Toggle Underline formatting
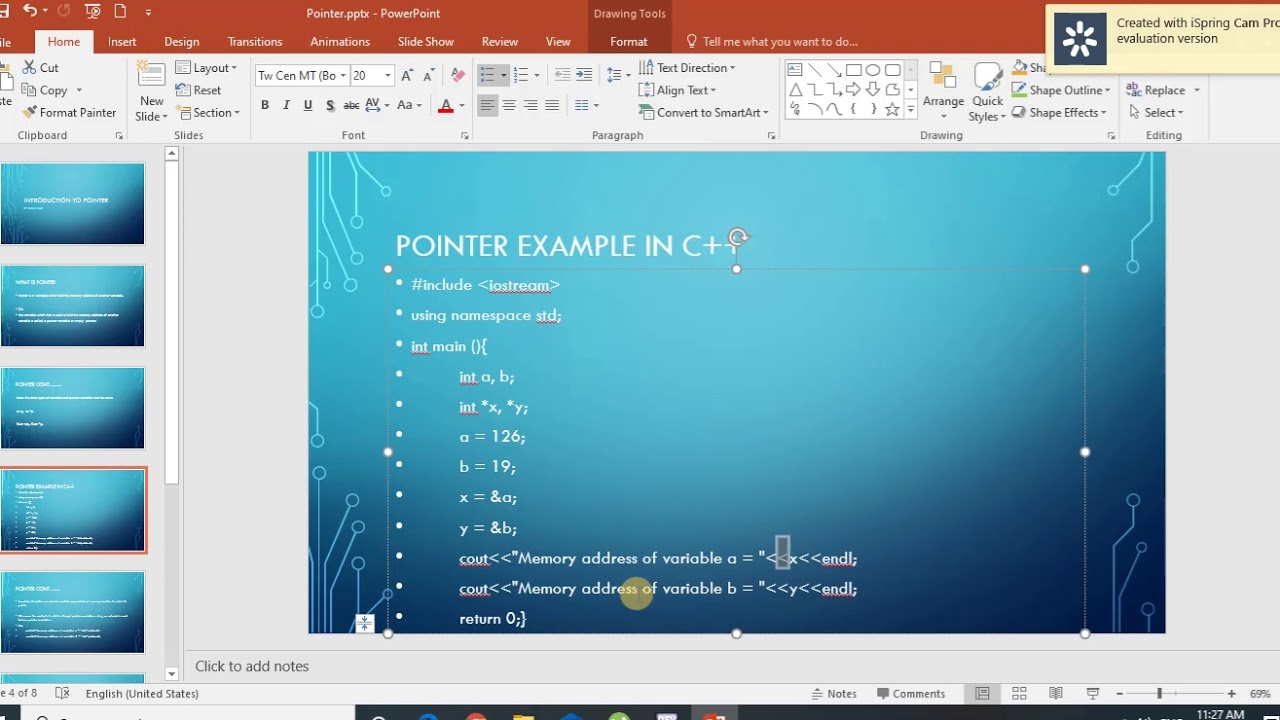The height and width of the screenshot is (720, 1280). [x=308, y=105]
